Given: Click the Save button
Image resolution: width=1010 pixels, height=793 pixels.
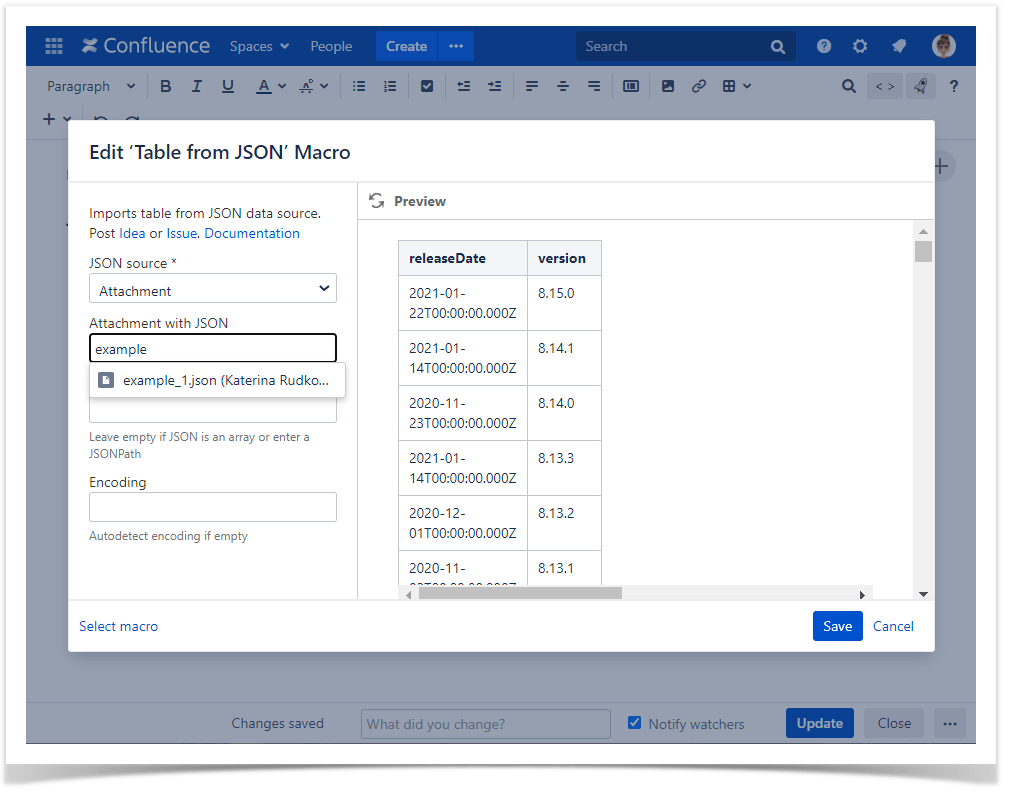Looking at the screenshot, I should [x=837, y=626].
